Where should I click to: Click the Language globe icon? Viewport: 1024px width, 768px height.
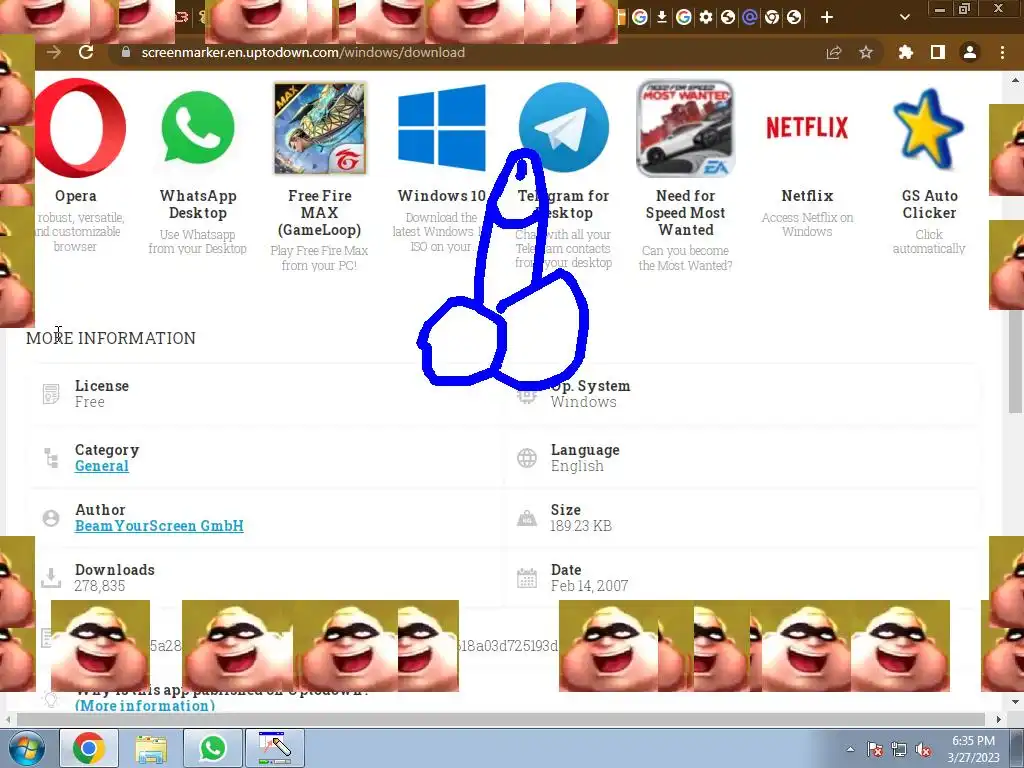pos(527,458)
